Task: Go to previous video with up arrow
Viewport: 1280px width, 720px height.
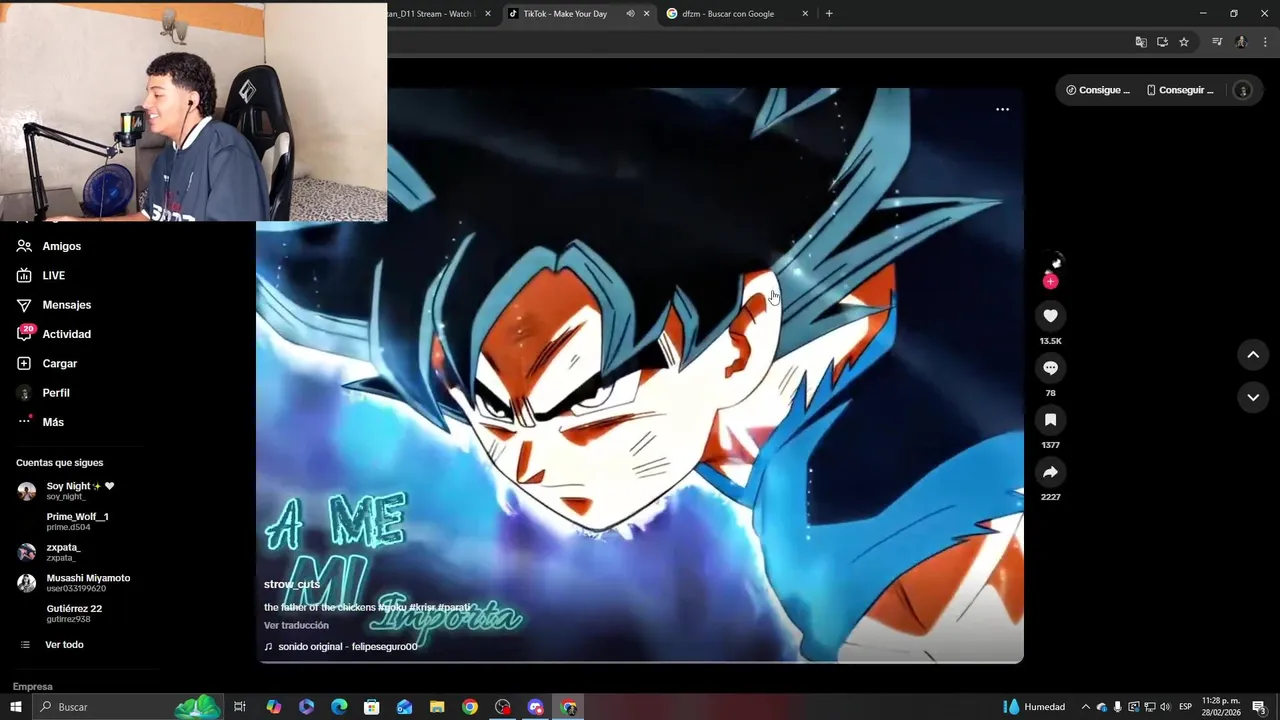Action: point(1253,355)
